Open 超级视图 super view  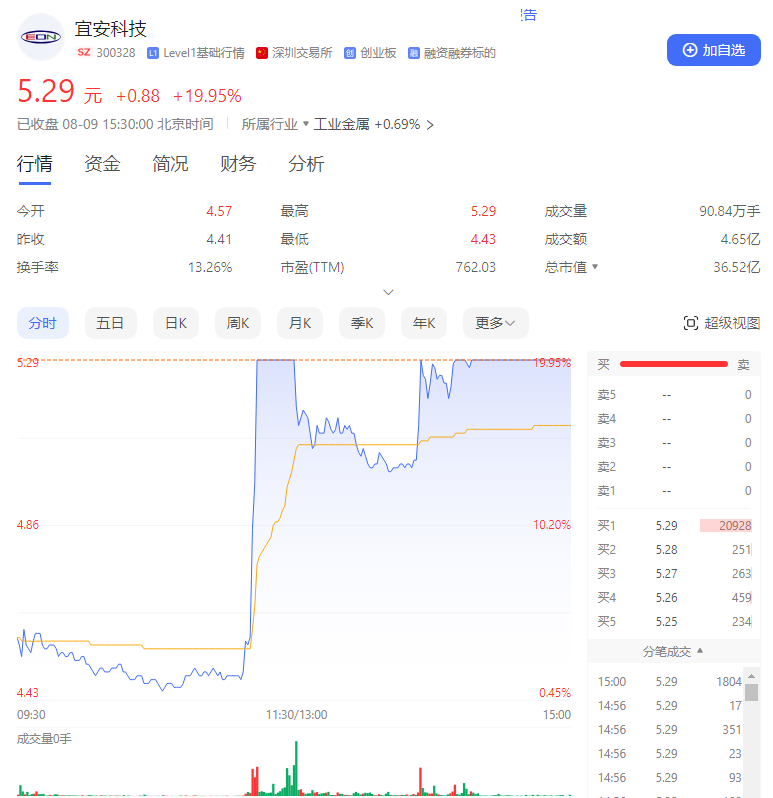[x=722, y=323]
